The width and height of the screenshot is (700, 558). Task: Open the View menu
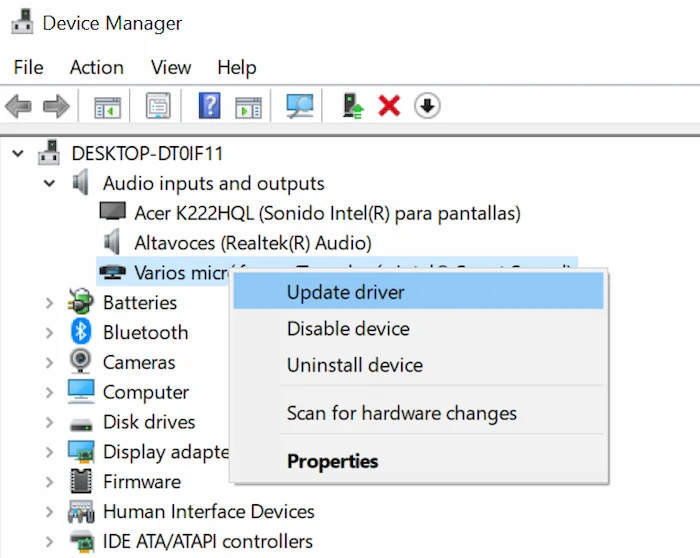pos(171,67)
